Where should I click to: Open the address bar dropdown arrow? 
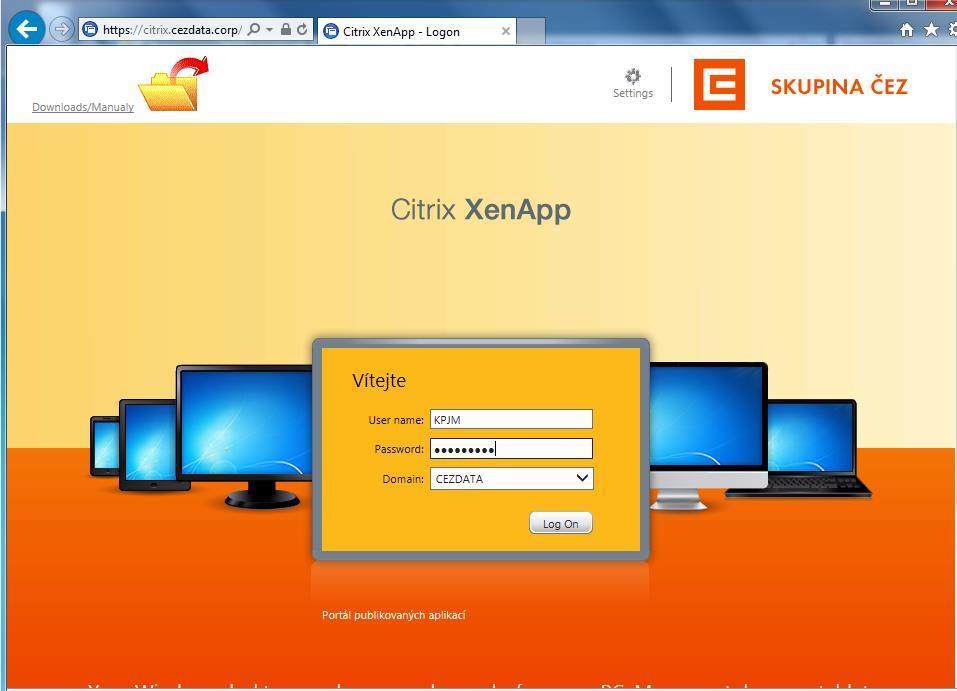[x=269, y=29]
